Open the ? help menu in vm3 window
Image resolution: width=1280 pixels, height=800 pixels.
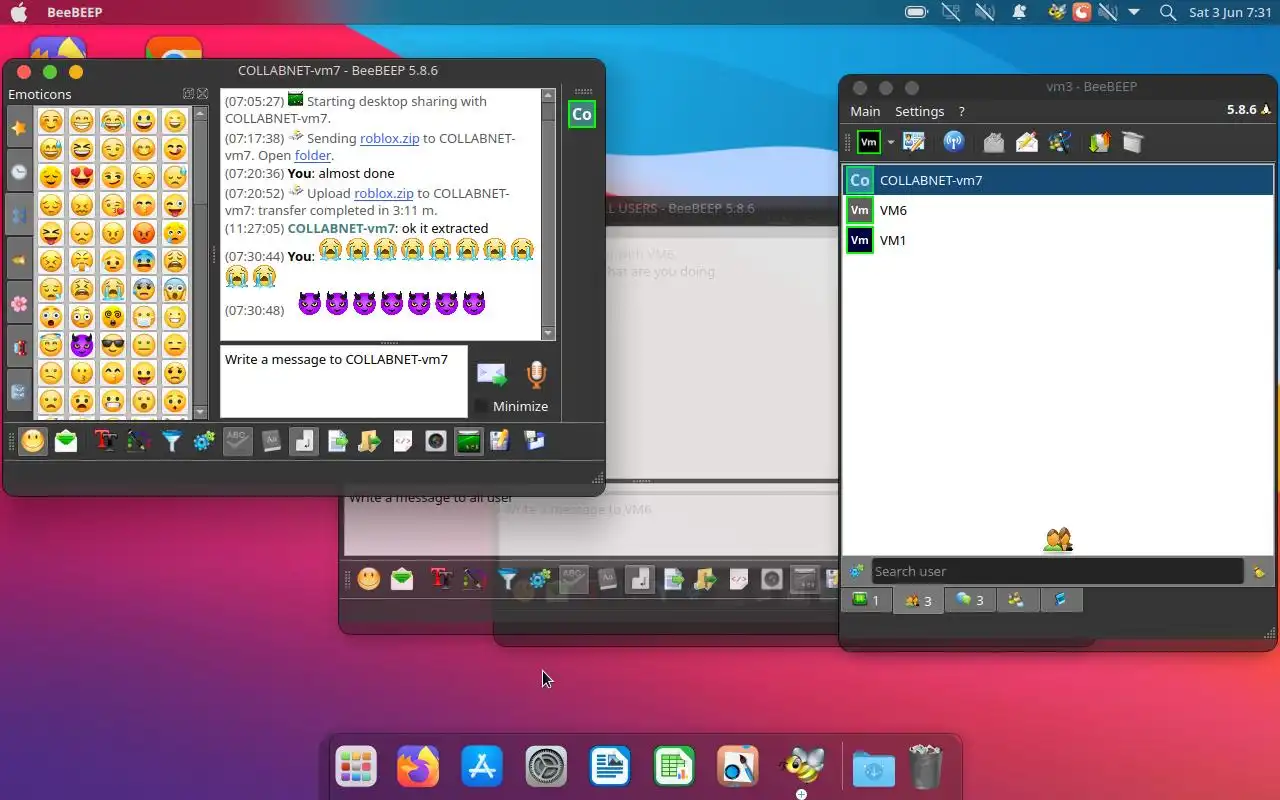[961, 111]
